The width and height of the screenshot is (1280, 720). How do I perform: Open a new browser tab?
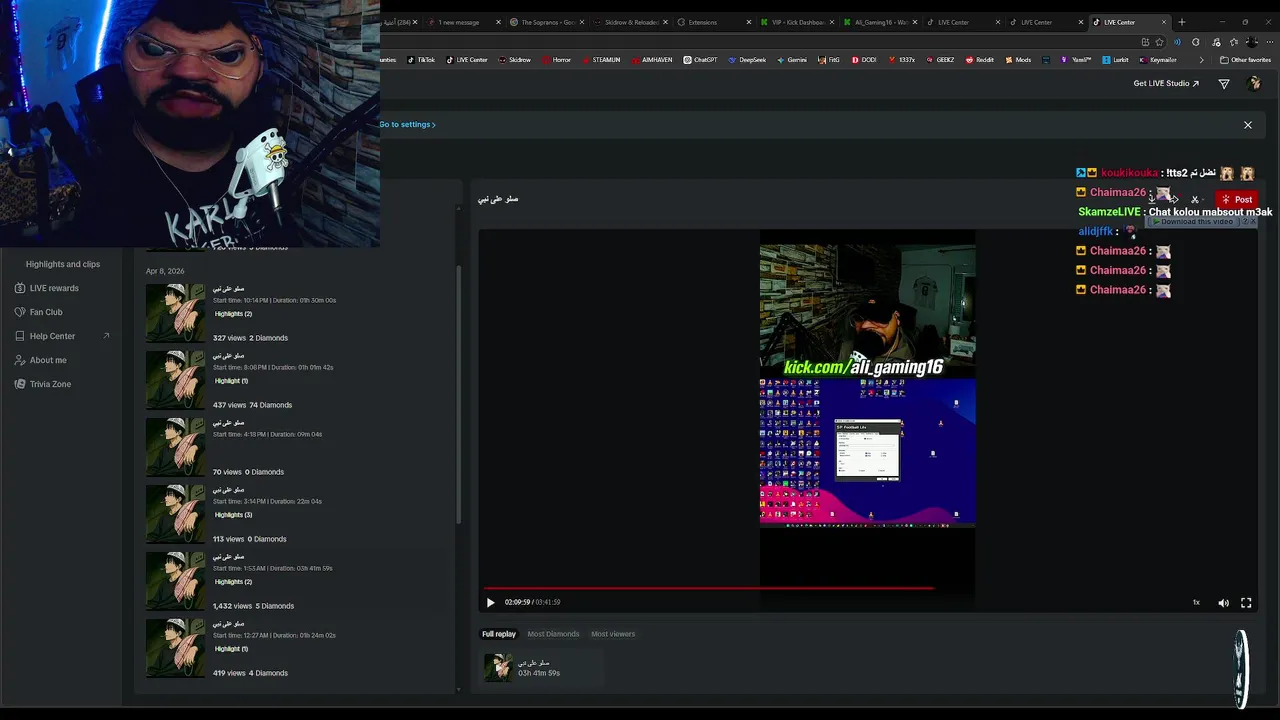coord(1182,22)
